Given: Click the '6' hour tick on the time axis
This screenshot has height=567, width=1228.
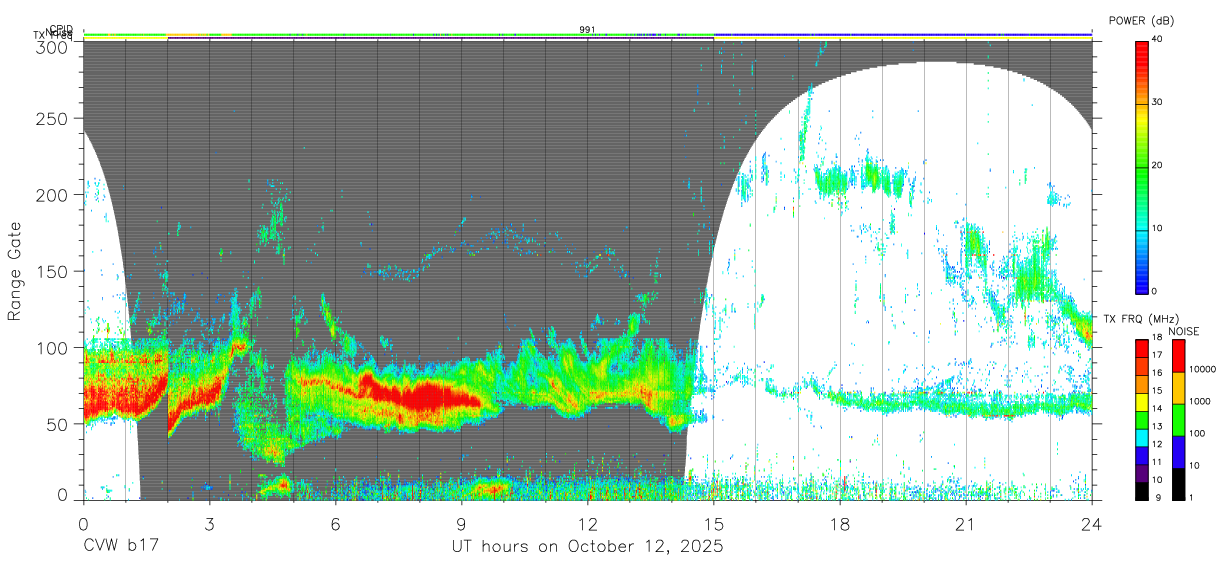Looking at the screenshot, I should coord(335,523).
